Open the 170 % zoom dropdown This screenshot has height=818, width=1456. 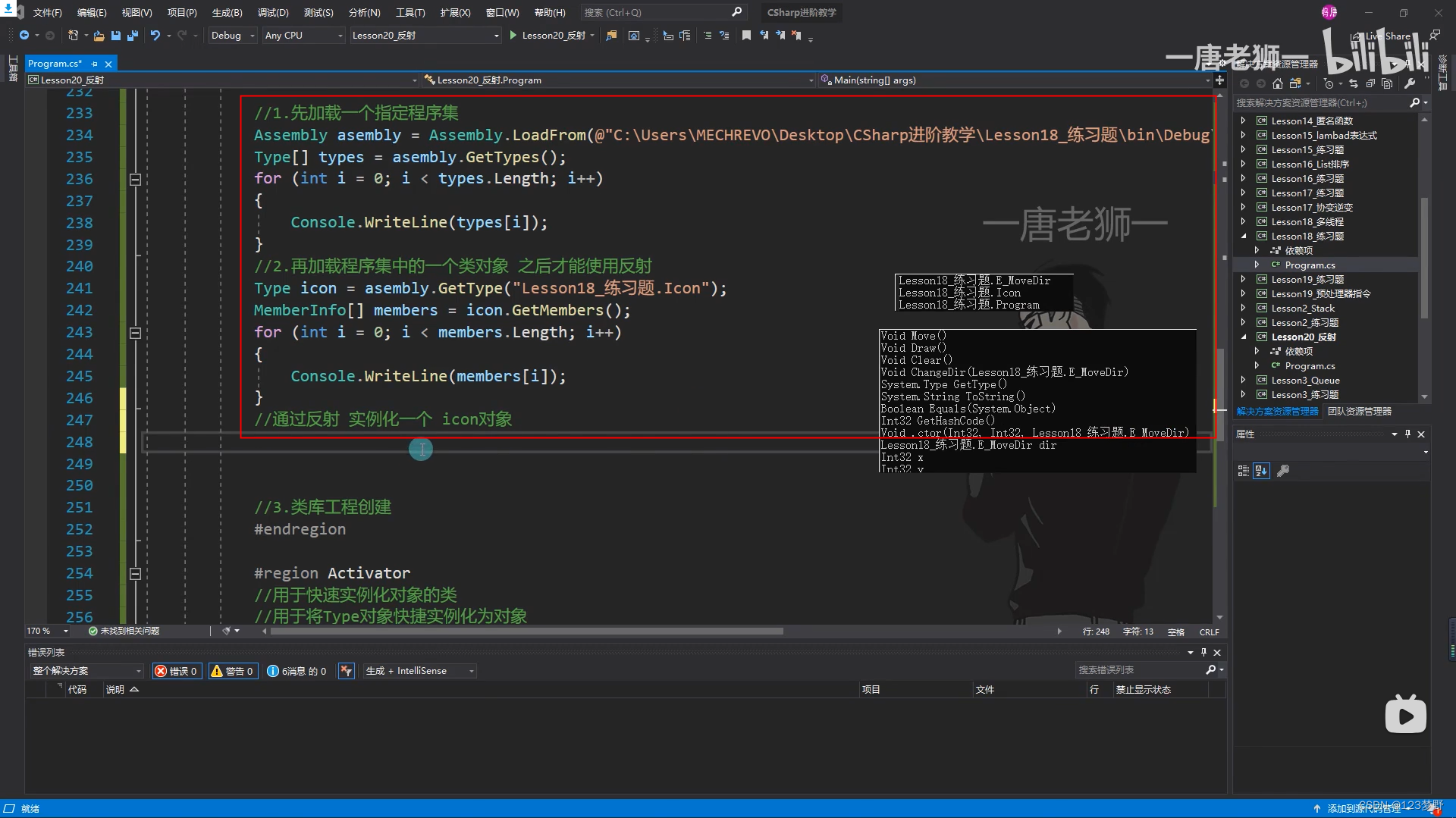click(x=48, y=631)
